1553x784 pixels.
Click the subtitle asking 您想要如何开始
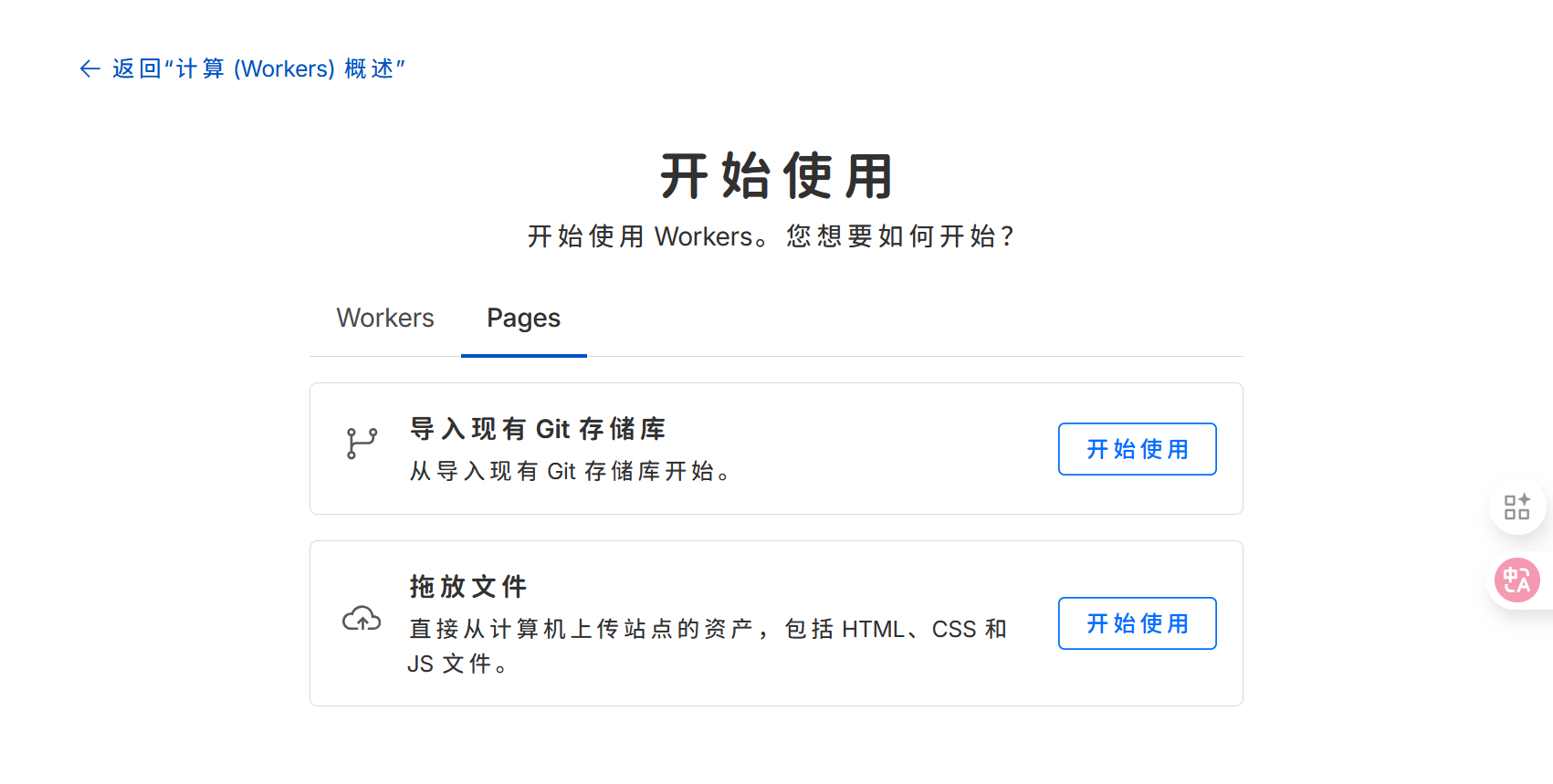click(899, 237)
